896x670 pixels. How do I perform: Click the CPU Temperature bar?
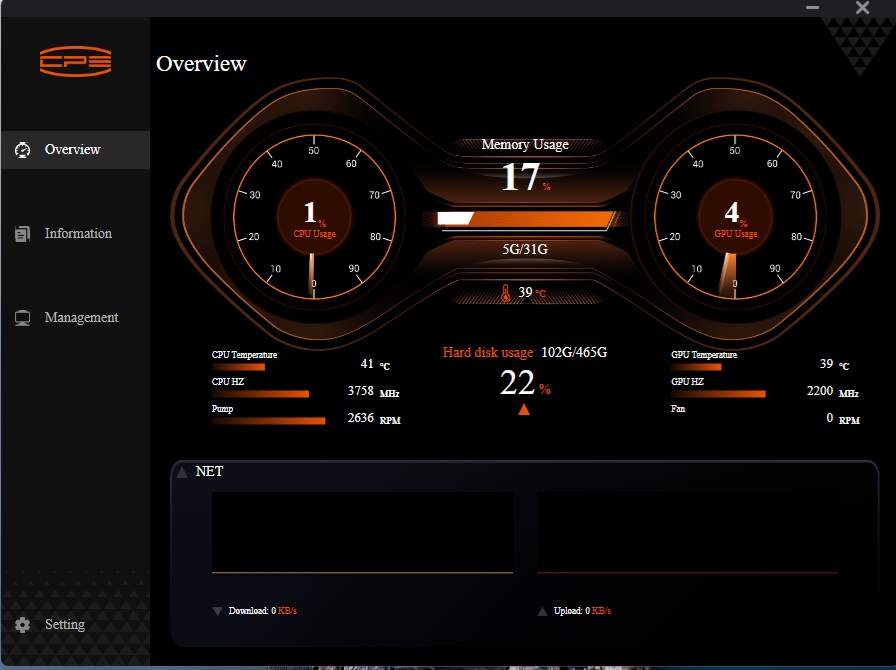(x=238, y=367)
